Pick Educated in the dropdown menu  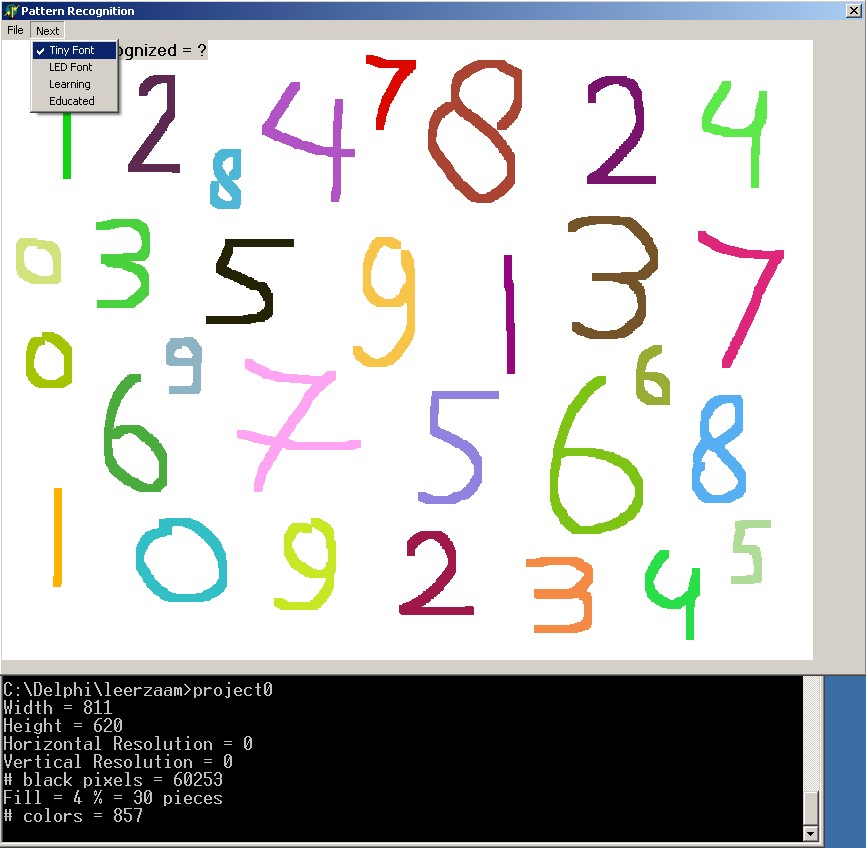71,101
